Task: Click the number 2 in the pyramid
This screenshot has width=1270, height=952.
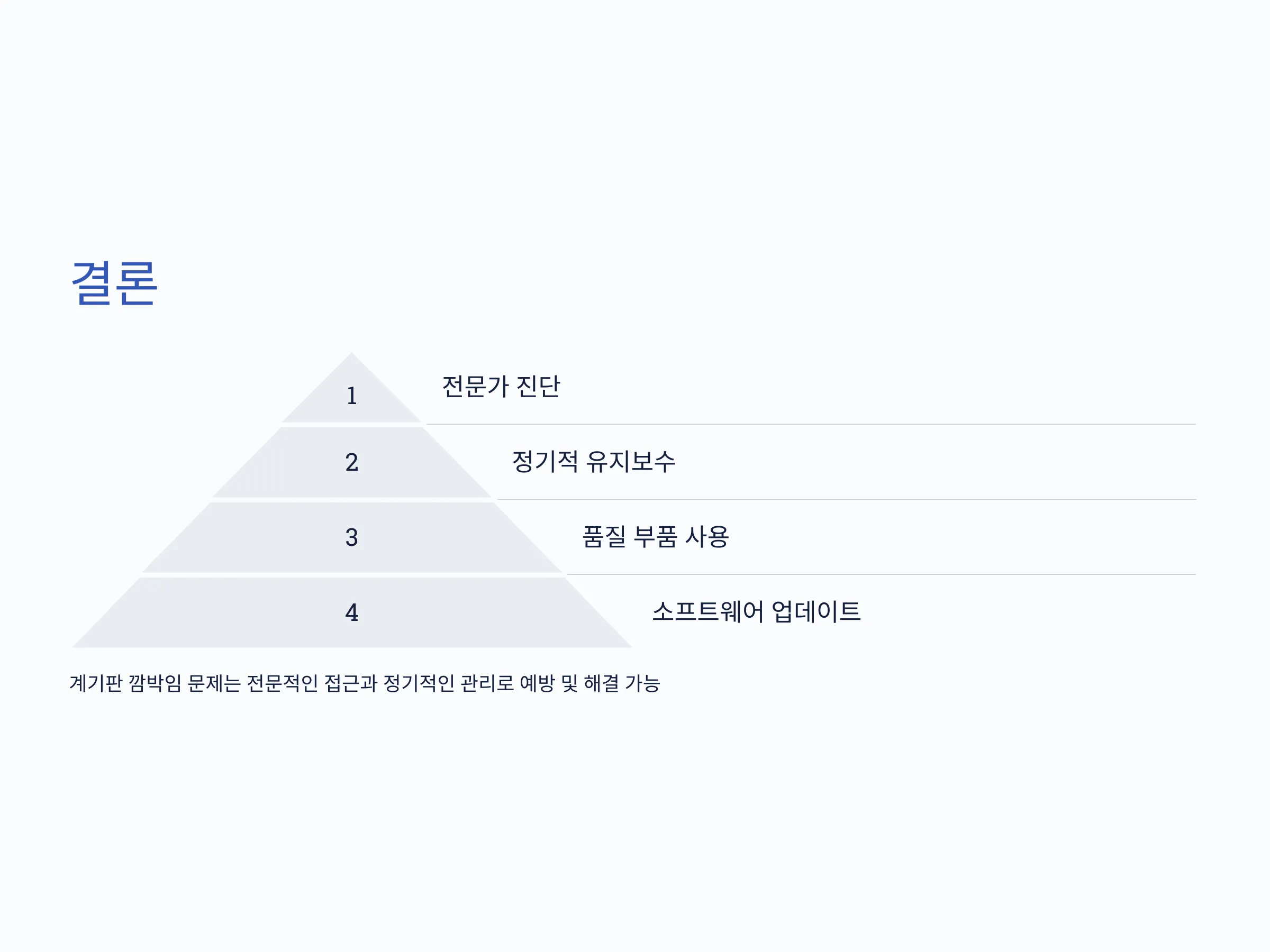Action: pos(352,463)
